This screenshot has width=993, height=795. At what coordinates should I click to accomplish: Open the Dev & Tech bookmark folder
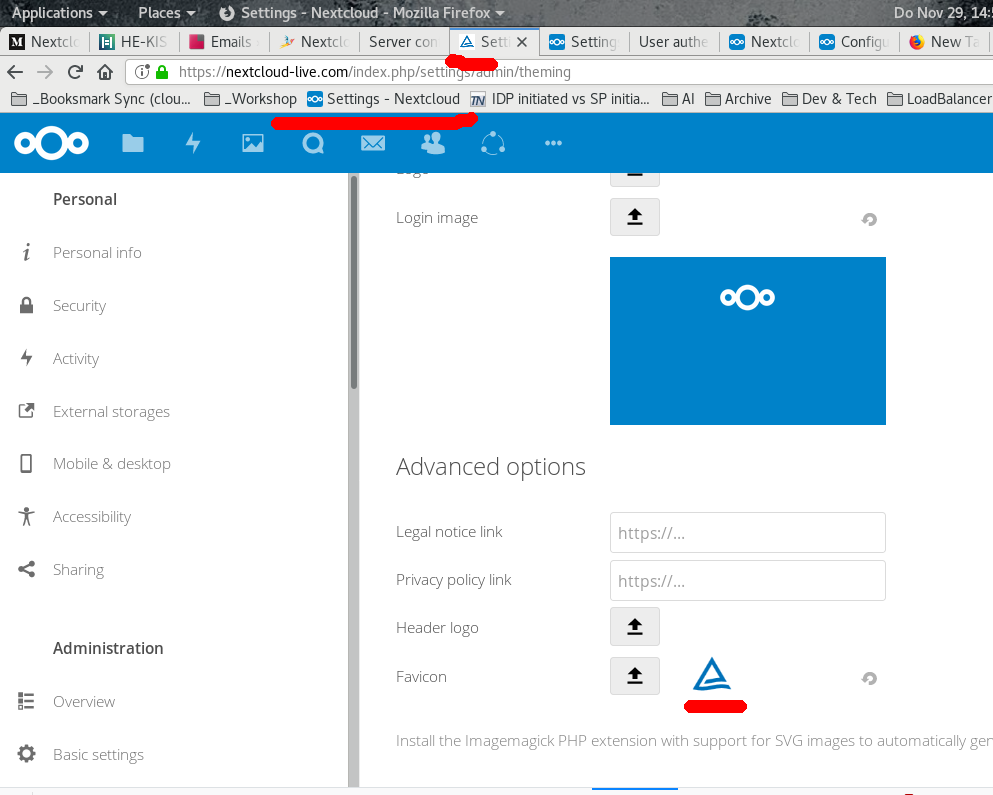[830, 99]
